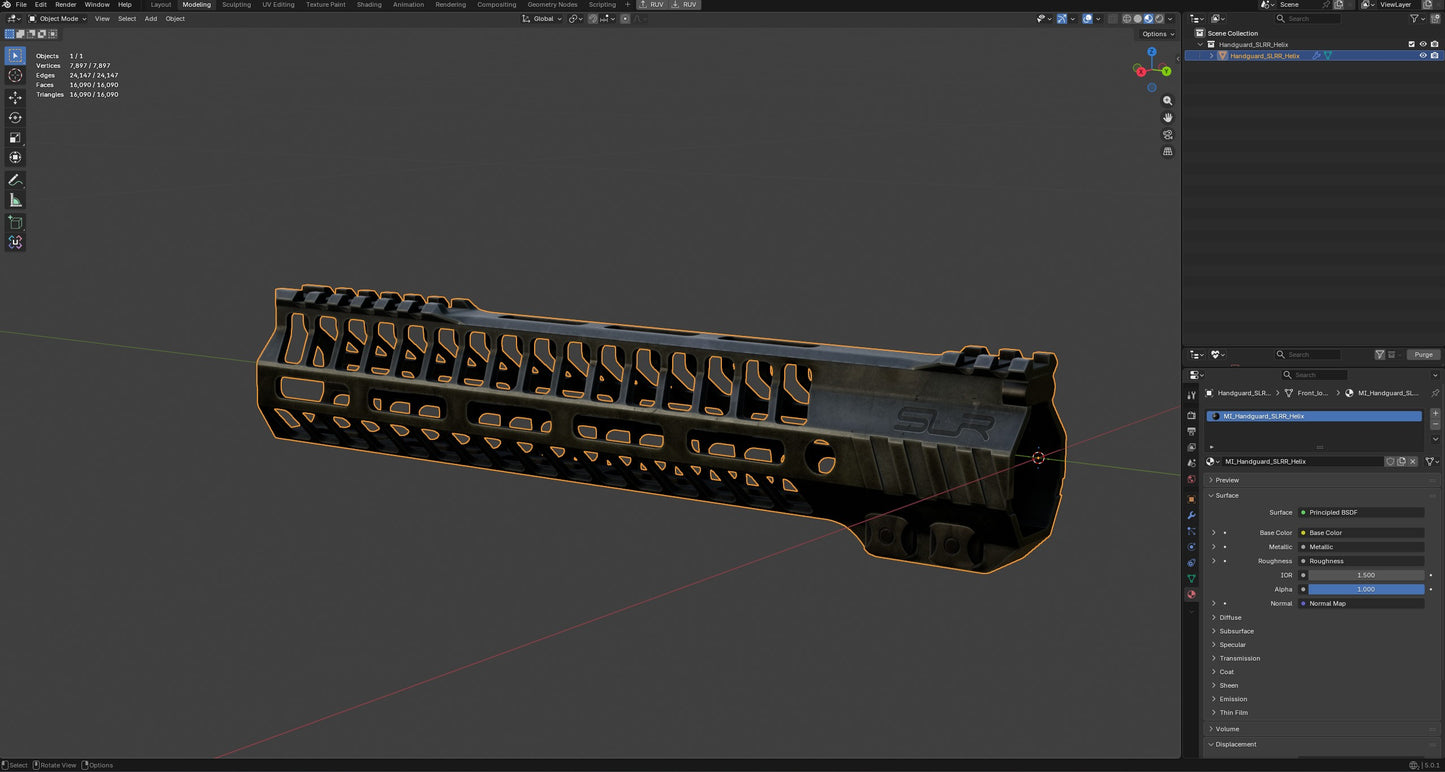Toggle camera view icon in viewport

1167,135
